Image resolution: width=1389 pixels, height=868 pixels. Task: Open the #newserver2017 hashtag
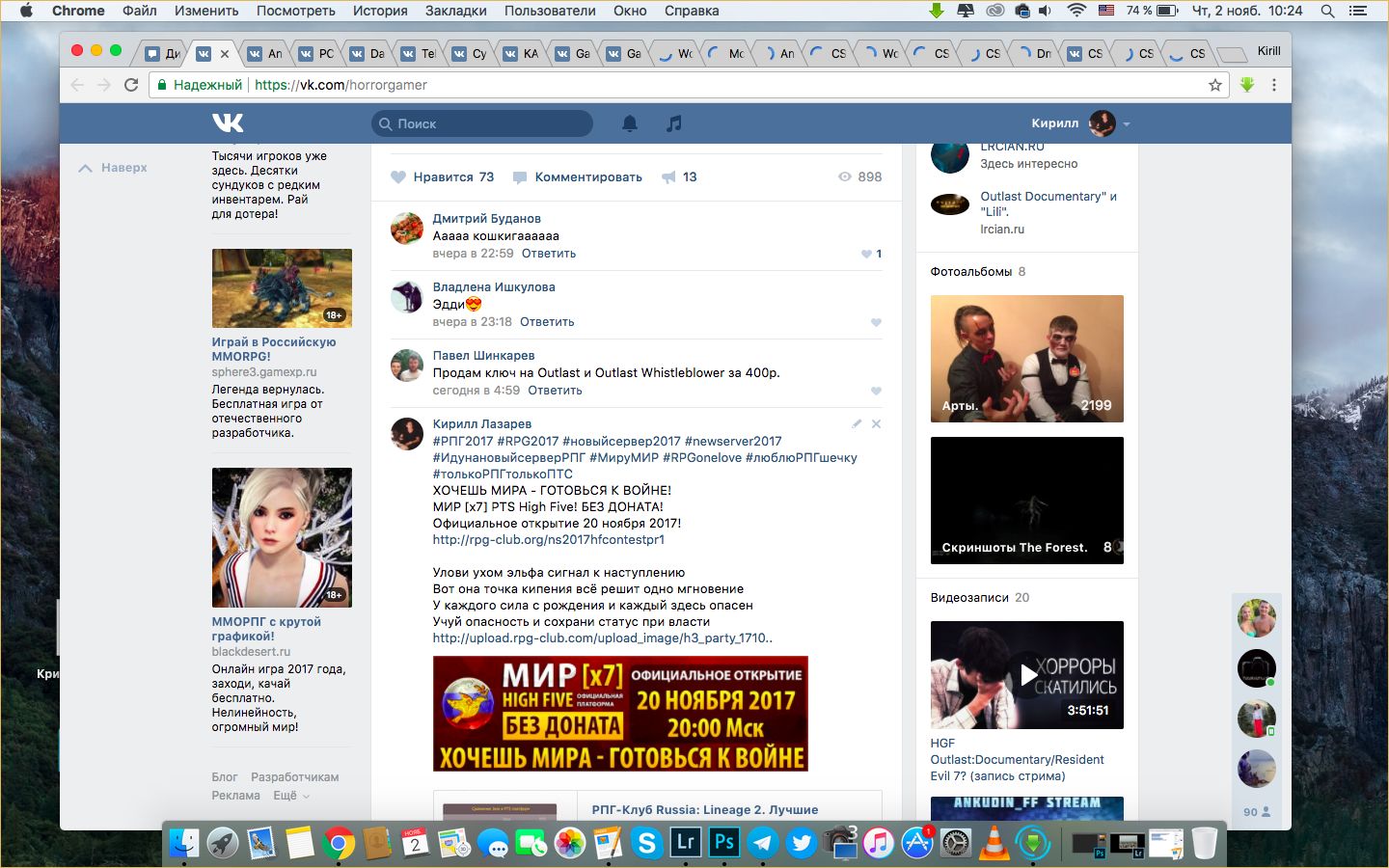pyautogui.click(x=733, y=441)
